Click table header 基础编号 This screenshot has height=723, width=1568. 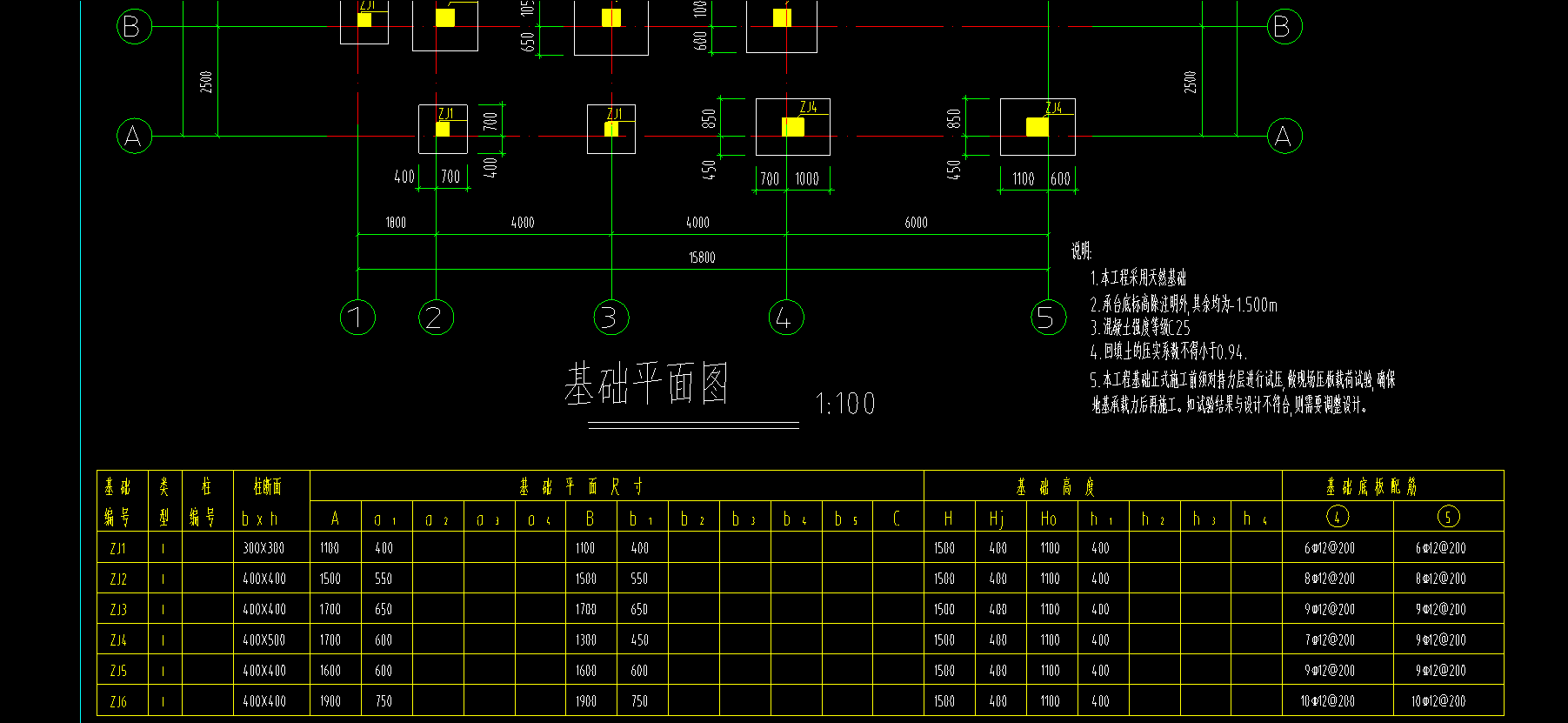coord(117,502)
